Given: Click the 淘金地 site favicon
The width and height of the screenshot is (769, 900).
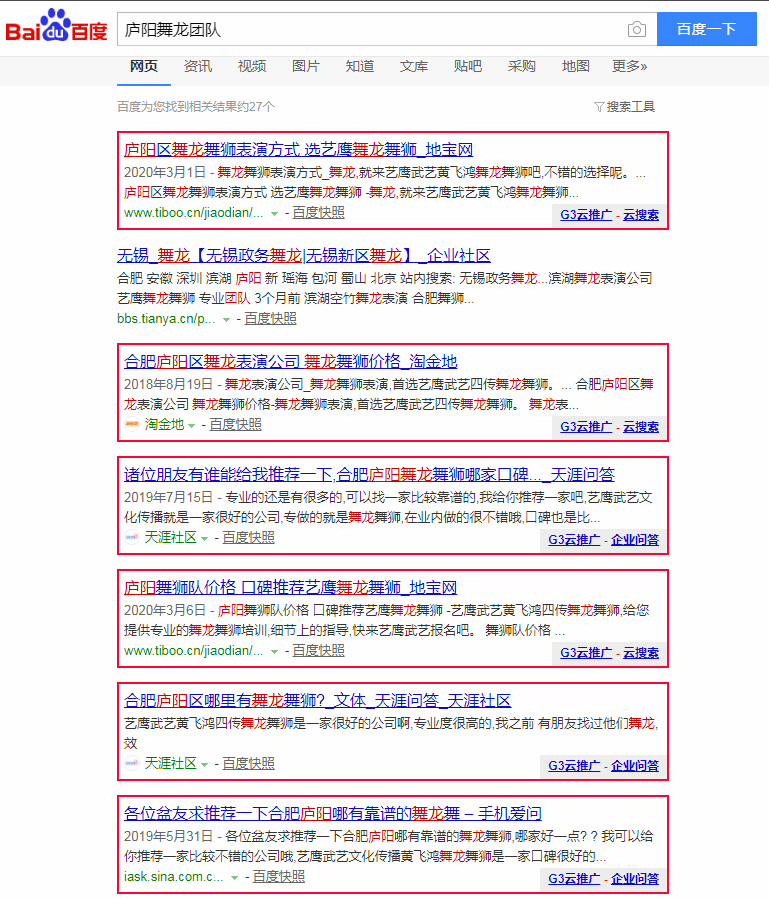Looking at the screenshot, I should [132, 425].
